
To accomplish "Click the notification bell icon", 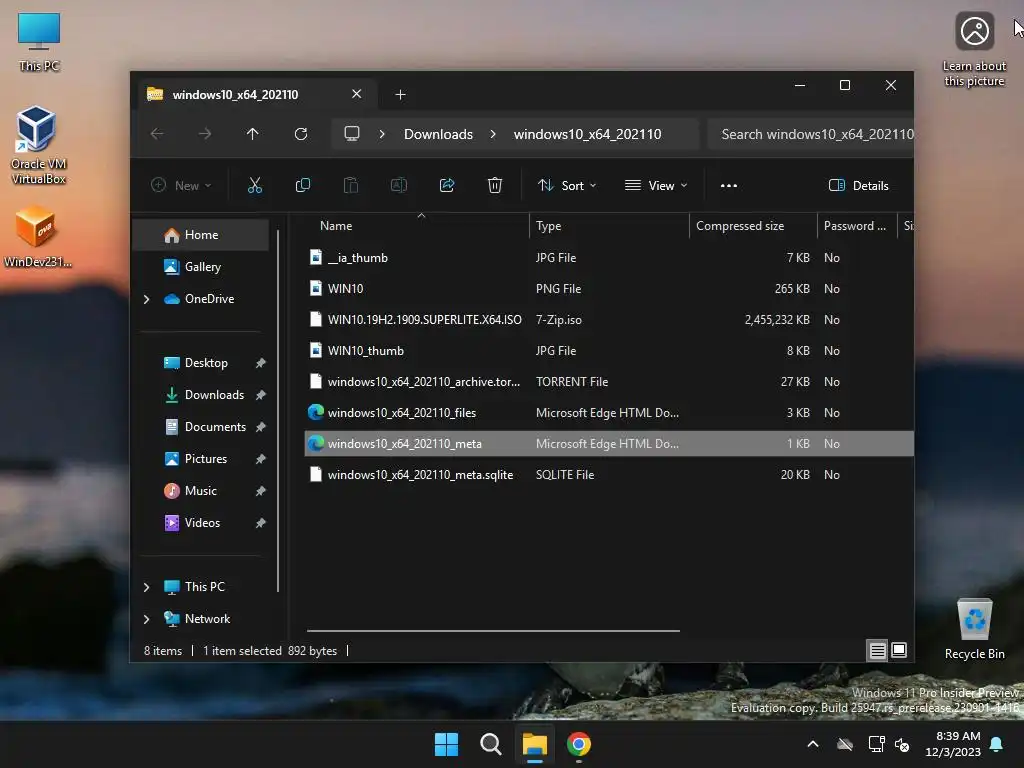I will point(997,744).
